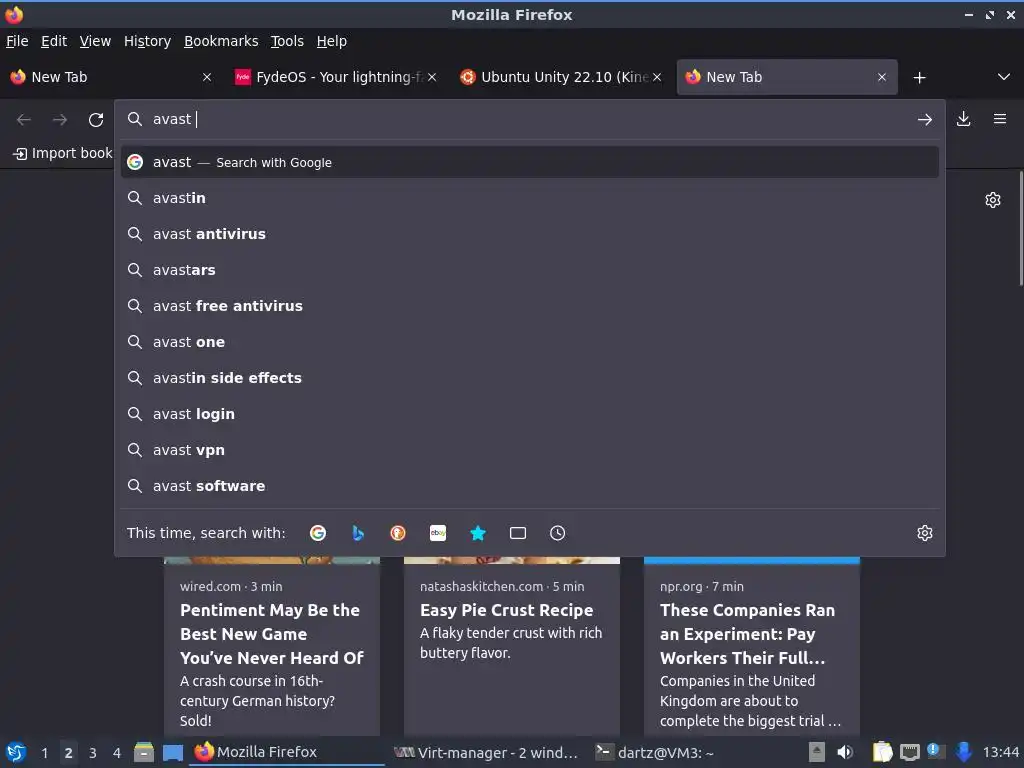Close the Ubuntu Unity 22.10 tab

[657, 77]
